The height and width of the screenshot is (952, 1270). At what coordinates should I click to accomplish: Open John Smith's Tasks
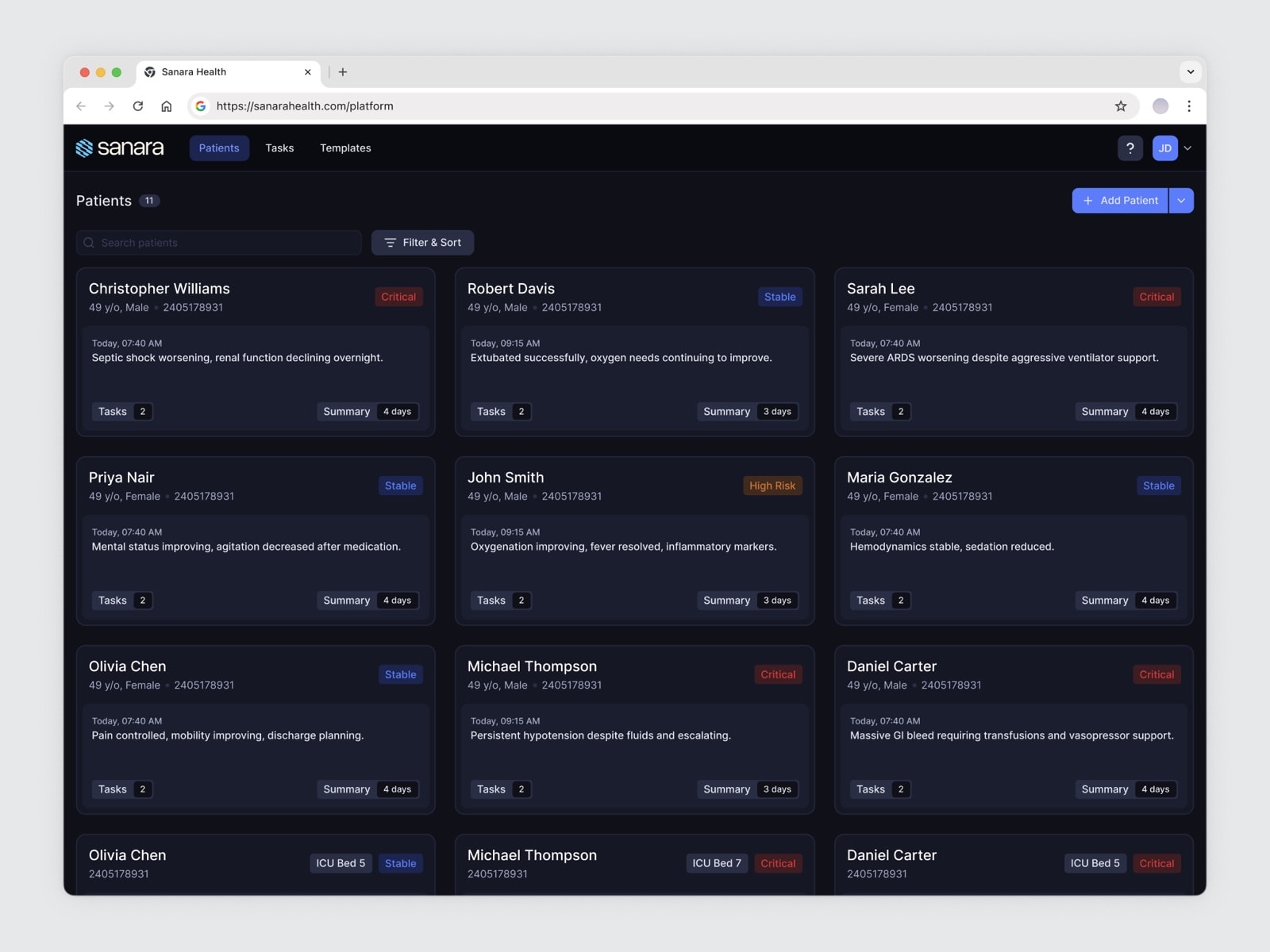click(x=501, y=601)
